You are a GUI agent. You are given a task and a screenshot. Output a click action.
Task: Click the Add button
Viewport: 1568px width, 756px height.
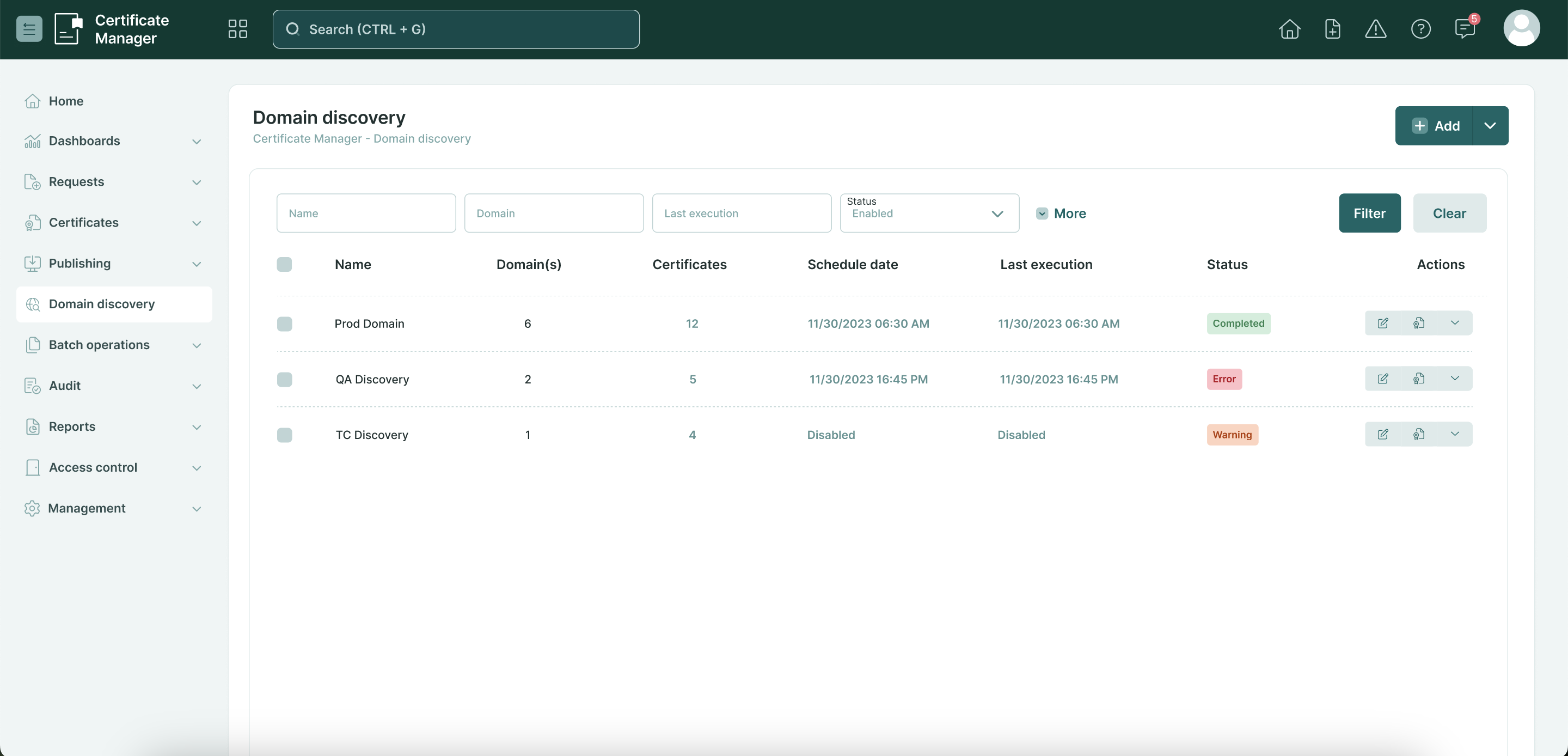1434,125
